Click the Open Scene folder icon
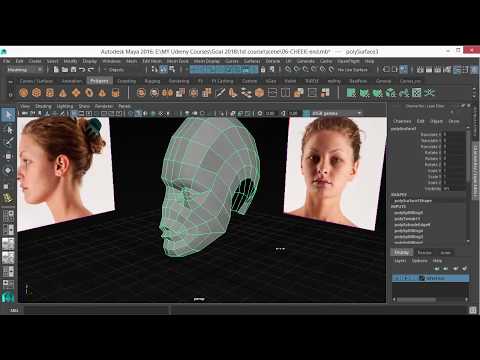The width and height of the screenshot is (480, 360). pos(65,69)
